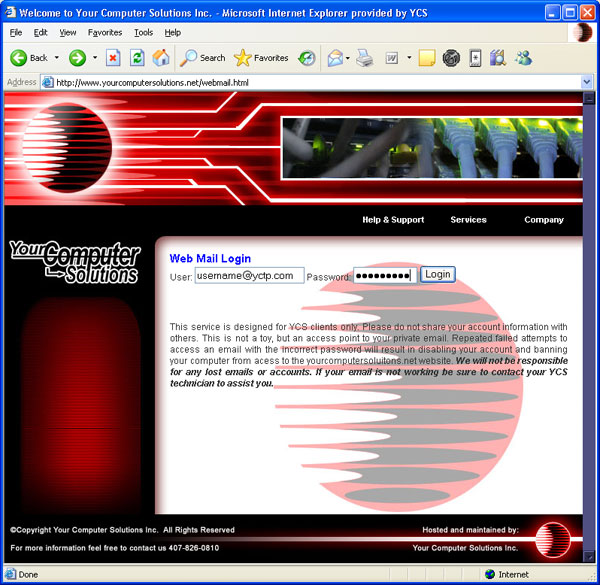The height and width of the screenshot is (585, 600).
Task: Open the Forward history dropdown arrow
Action: coord(95,58)
